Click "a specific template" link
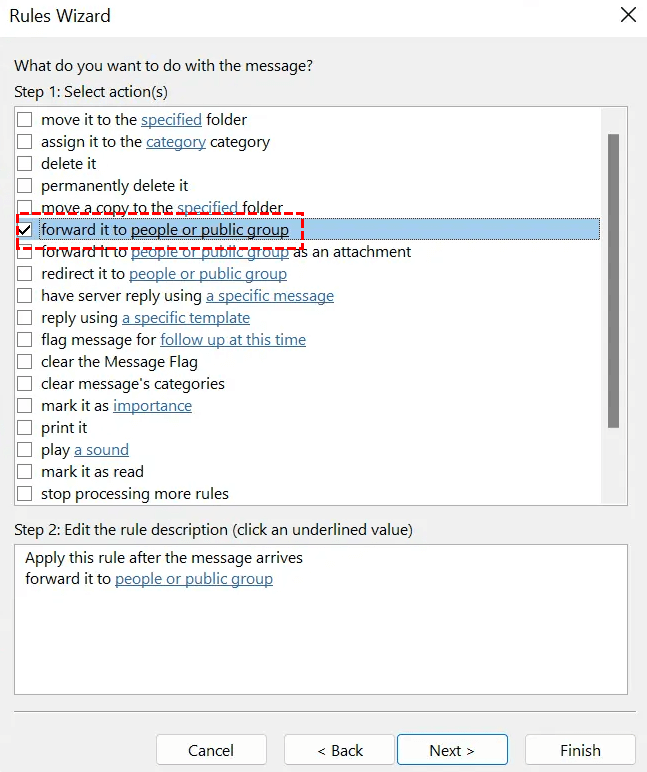This screenshot has height=772, width=647. (186, 318)
